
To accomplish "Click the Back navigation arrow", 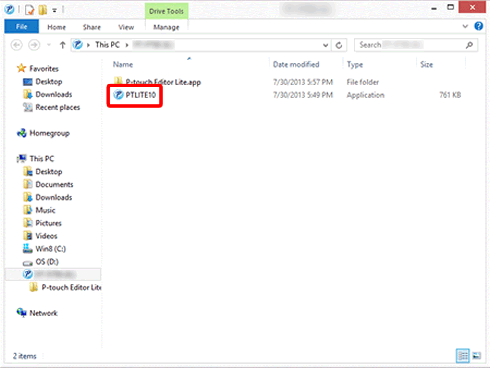I will click(17, 45).
